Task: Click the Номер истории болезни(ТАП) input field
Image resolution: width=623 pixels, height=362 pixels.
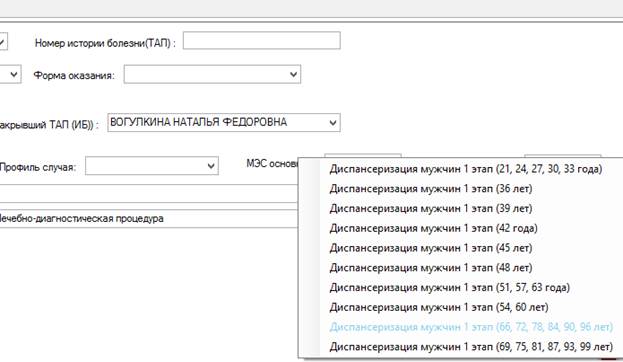Action: [x=261, y=41]
